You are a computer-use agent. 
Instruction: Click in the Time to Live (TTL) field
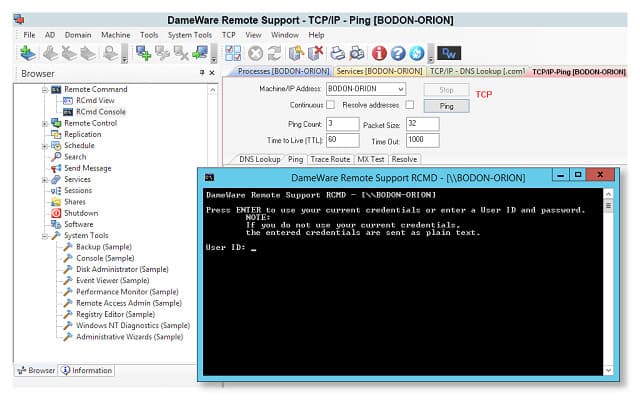point(343,140)
